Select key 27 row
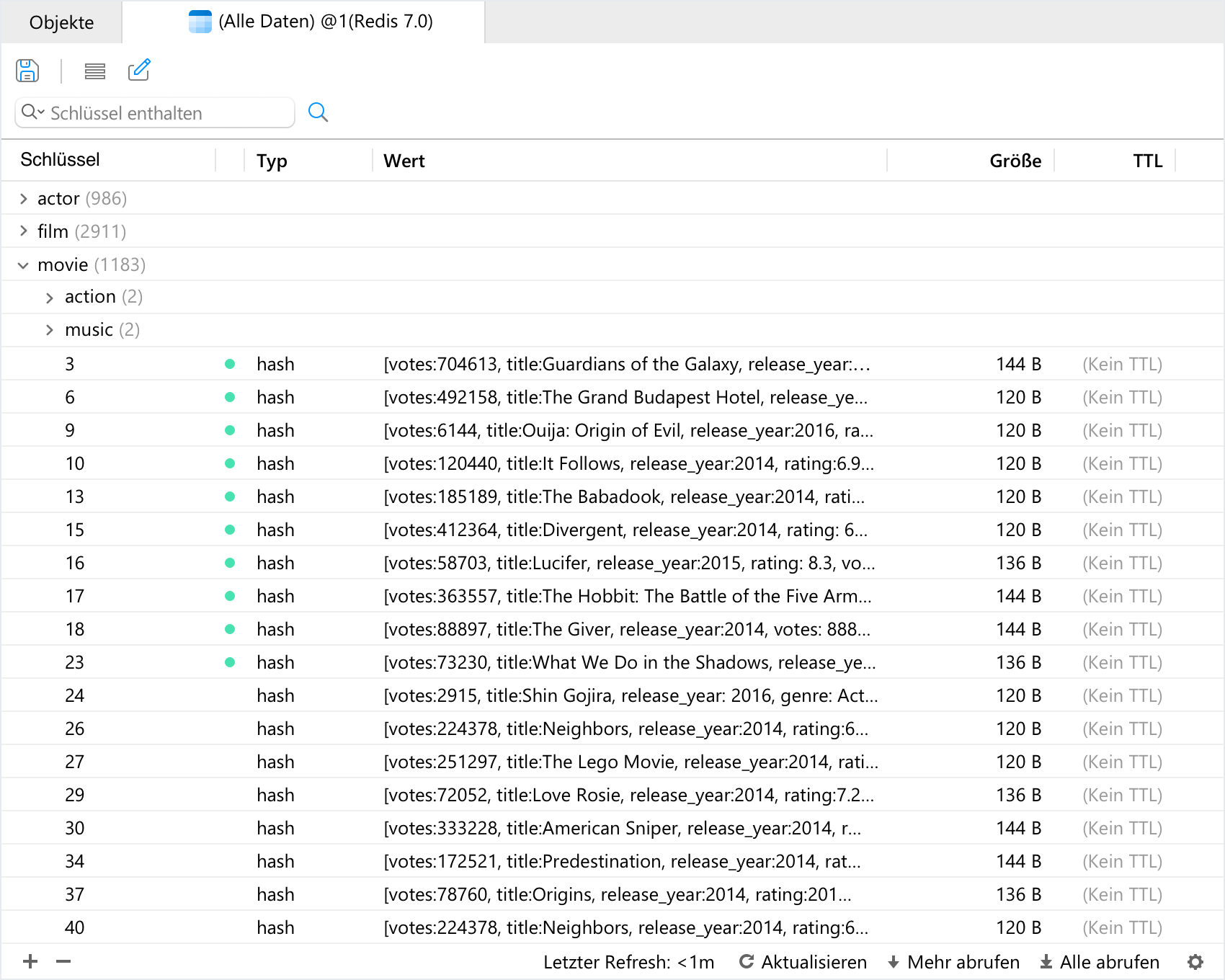This screenshot has width=1225, height=980. point(612,762)
